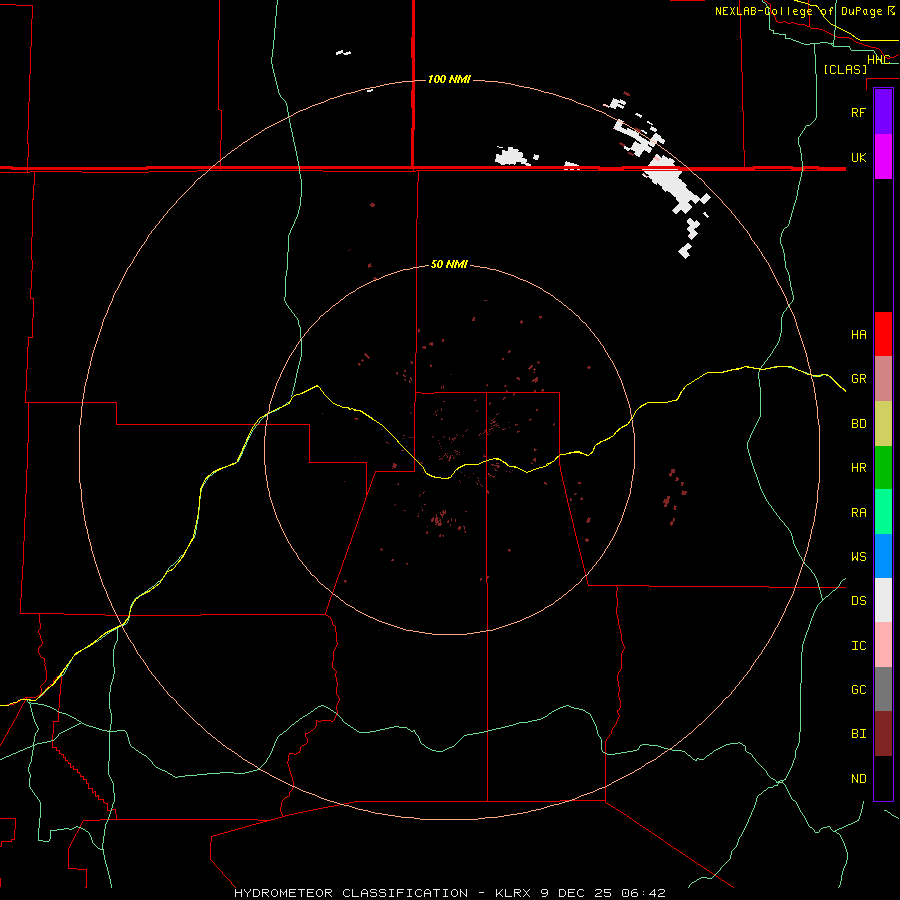Click the UK magenta legend swatch

883,157
